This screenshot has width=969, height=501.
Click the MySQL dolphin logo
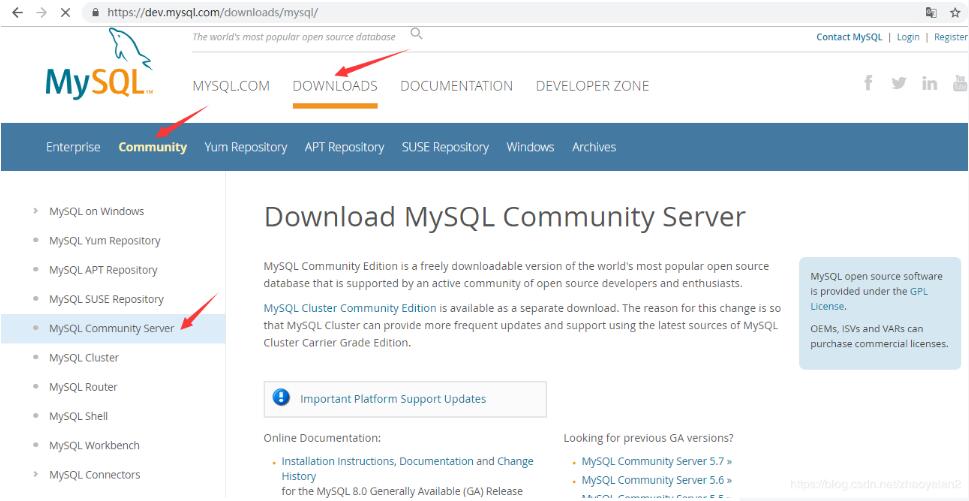pyautogui.click(x=99, y=64)
